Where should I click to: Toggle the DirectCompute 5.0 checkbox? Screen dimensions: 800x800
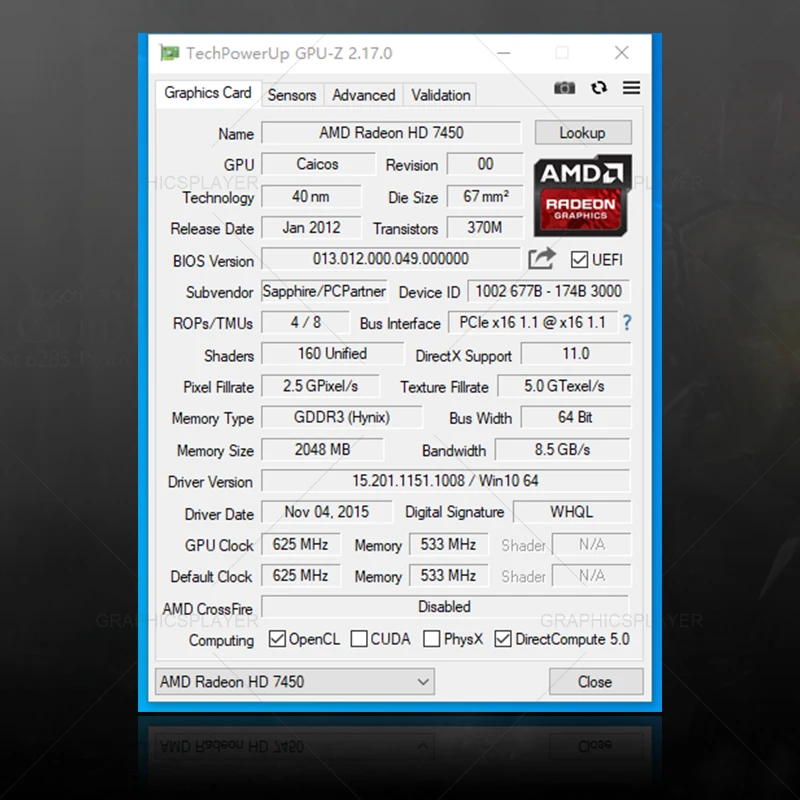[503, 639]
